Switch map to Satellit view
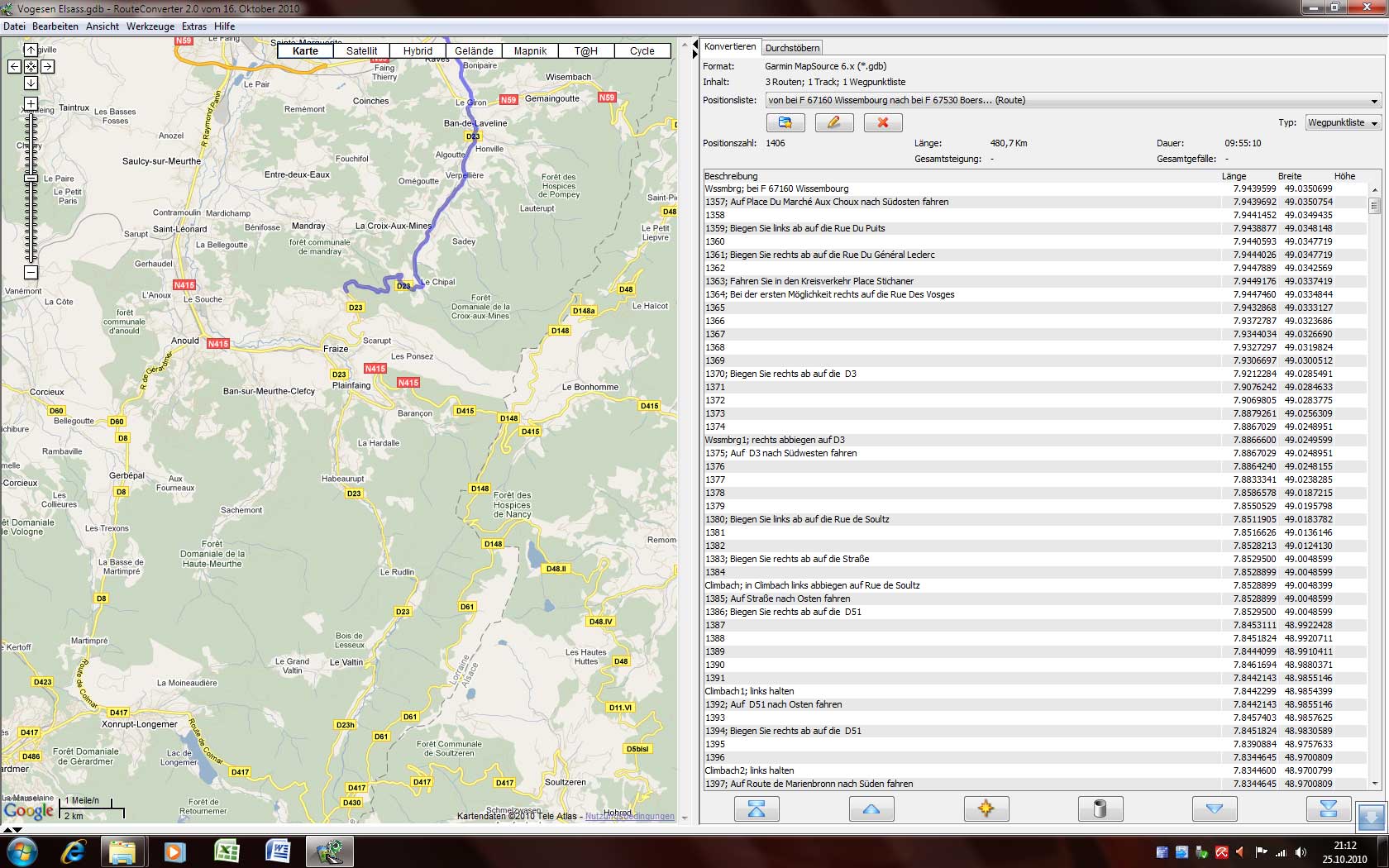Screen dimensions: 1389x868 coord(361,51)
